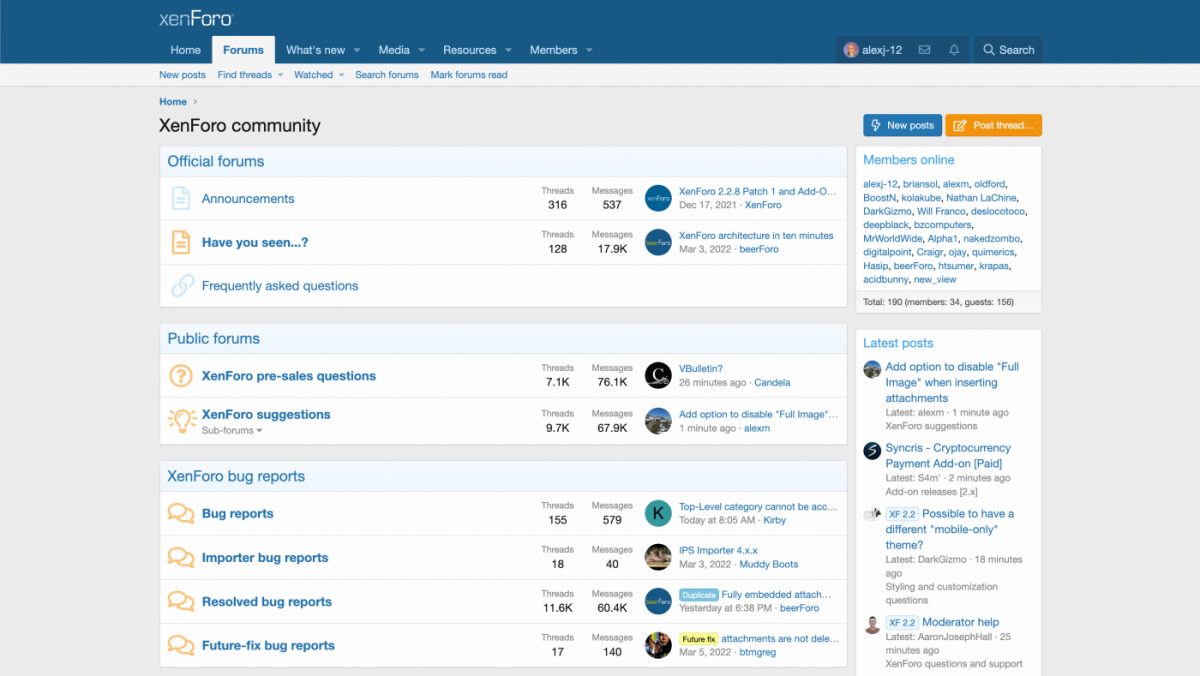Open the Announcements forum
Screen dimensions: 1200x676
(x=248, y=199)
